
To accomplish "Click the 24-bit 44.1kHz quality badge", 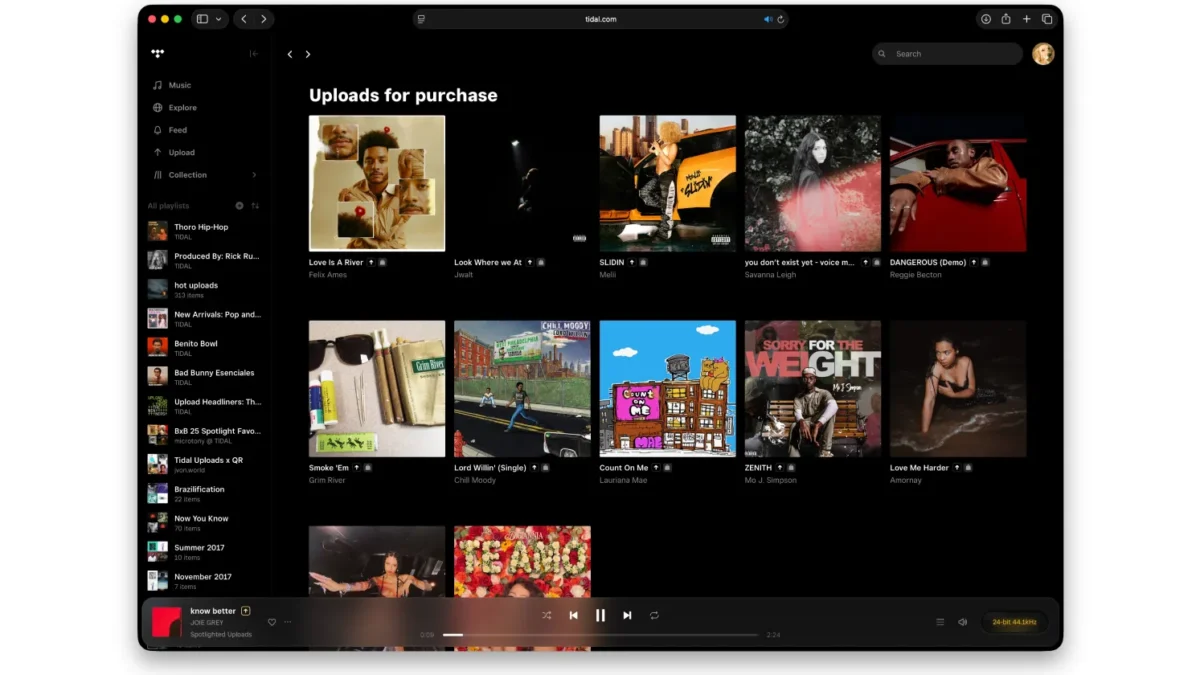I will (x=1014, y=622).
